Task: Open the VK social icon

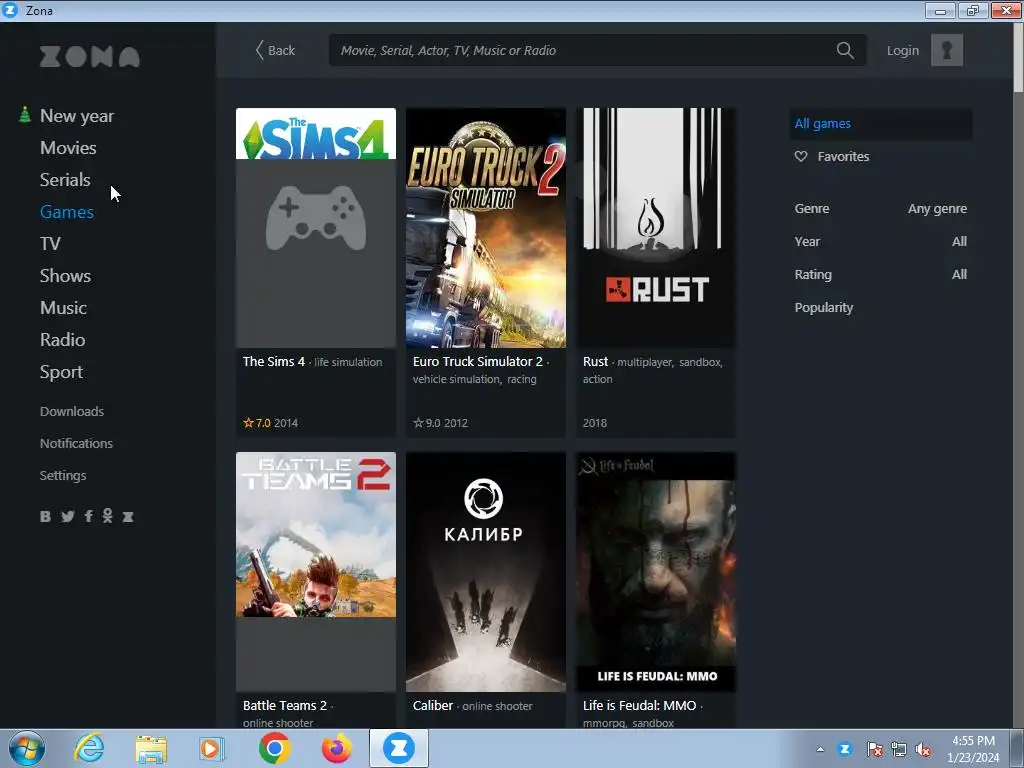Action: (x=45, y=517)
